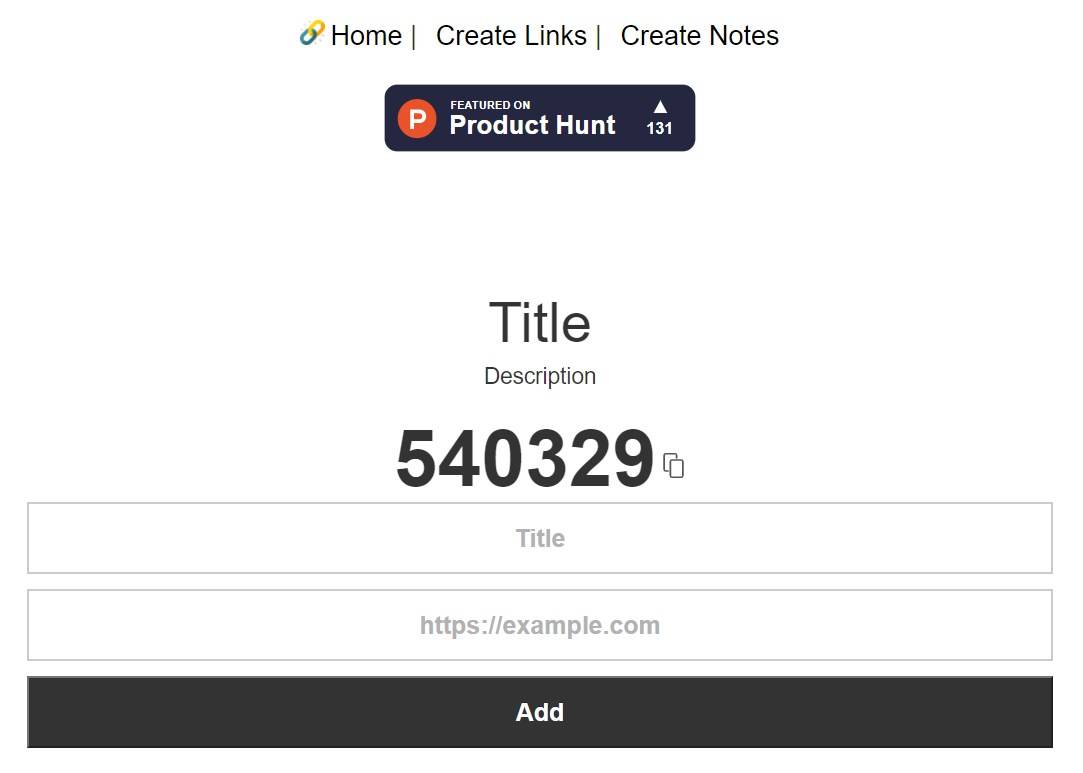
Task: Click the chain link logo icon
Action: click(x=312, y=34)
